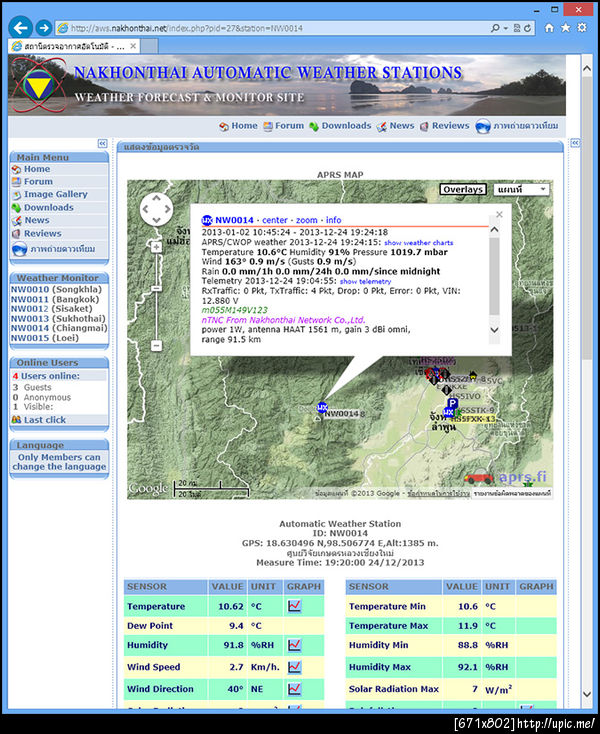Open the browser home icon
Viewport: 600px width, 734px height.
[x=549, y=28]
